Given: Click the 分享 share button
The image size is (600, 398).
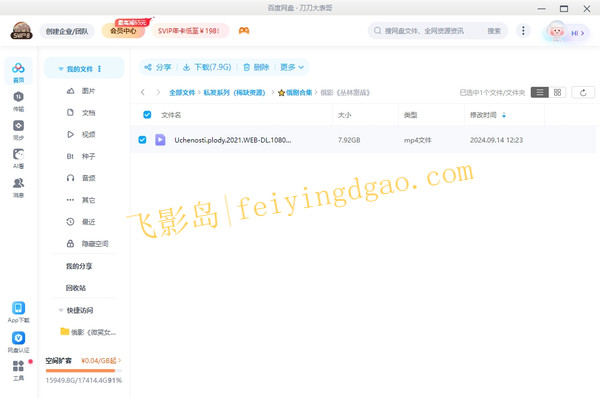Looking at the screenshot, I should click(158, 67).
